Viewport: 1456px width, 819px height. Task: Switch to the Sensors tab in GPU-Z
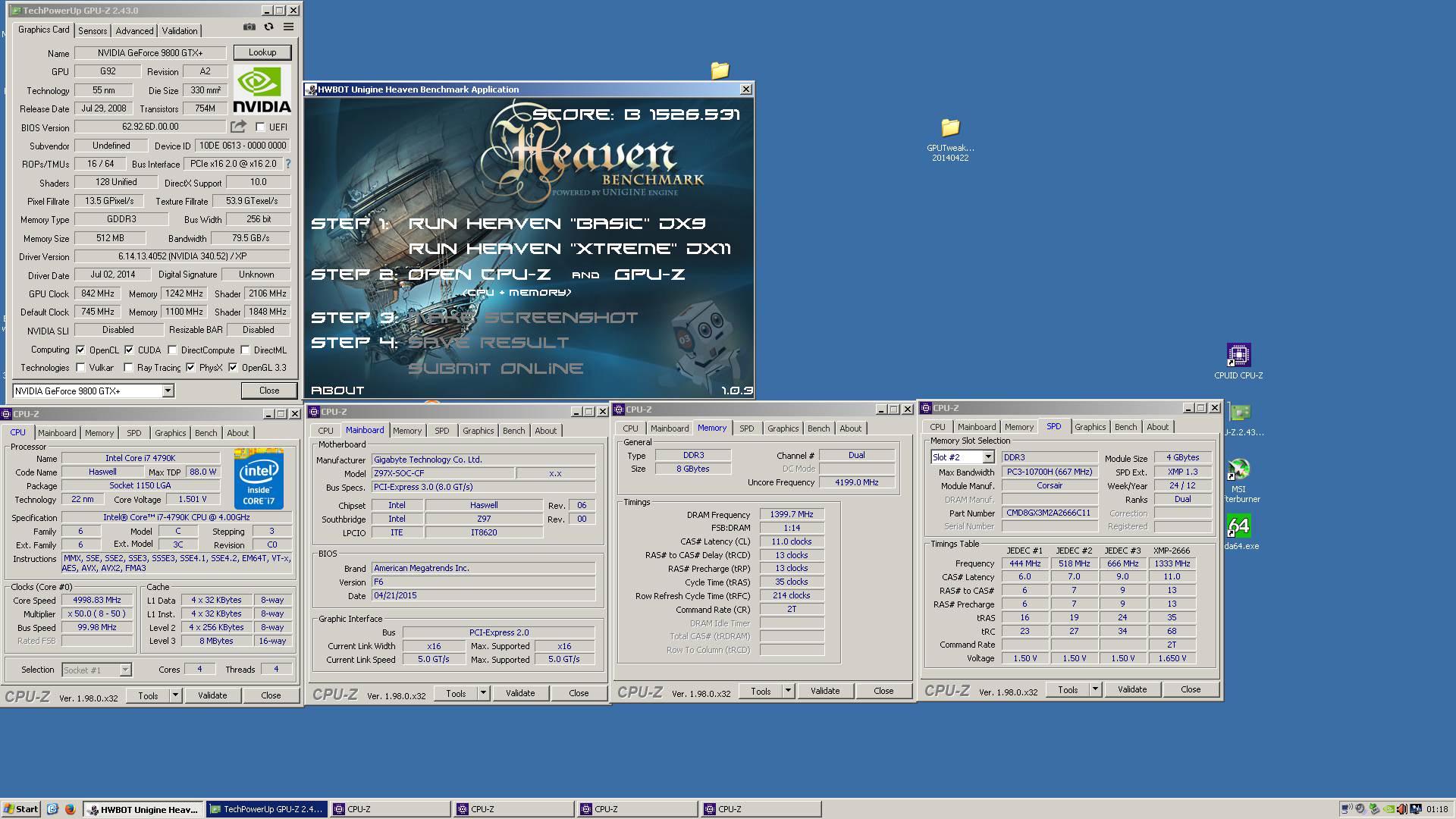tap(93, 31)
